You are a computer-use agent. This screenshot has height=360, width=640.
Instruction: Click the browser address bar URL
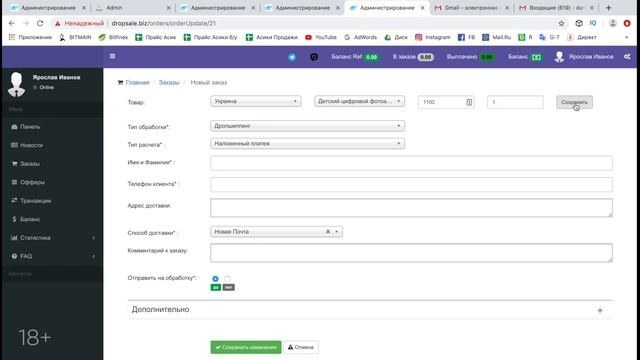point(163,23)
